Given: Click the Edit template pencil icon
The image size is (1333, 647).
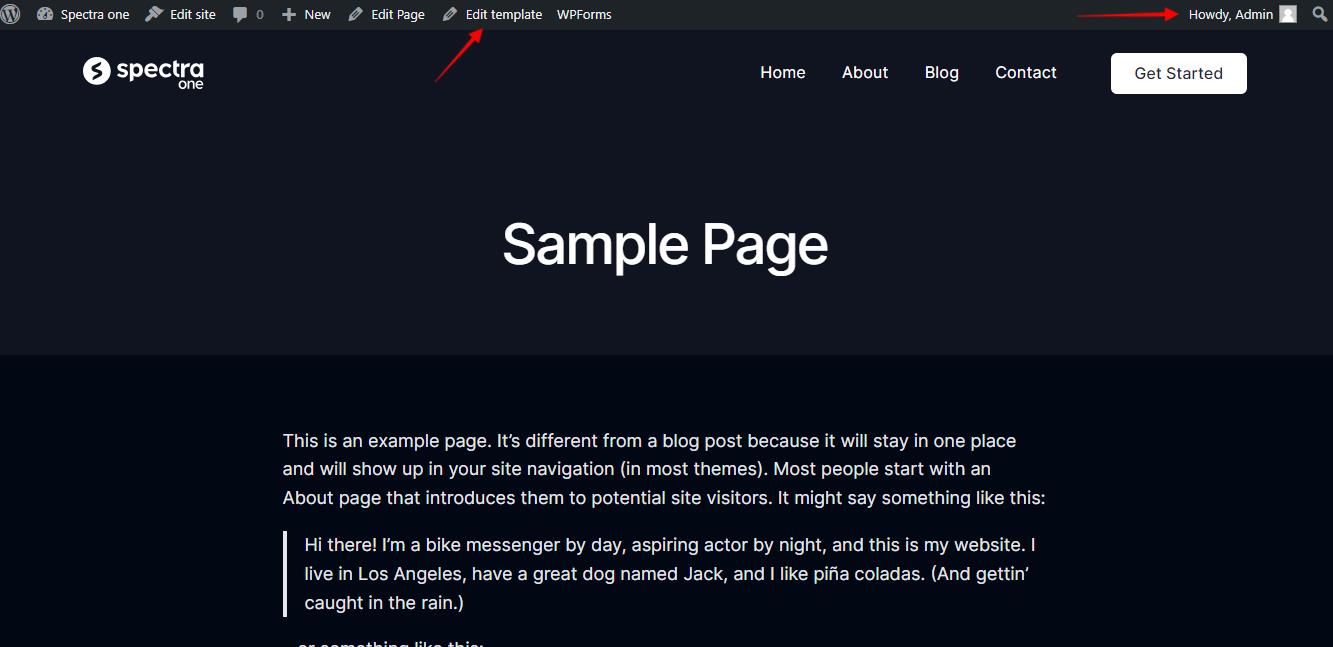Looking at the screenshot, I should point(450,14).
